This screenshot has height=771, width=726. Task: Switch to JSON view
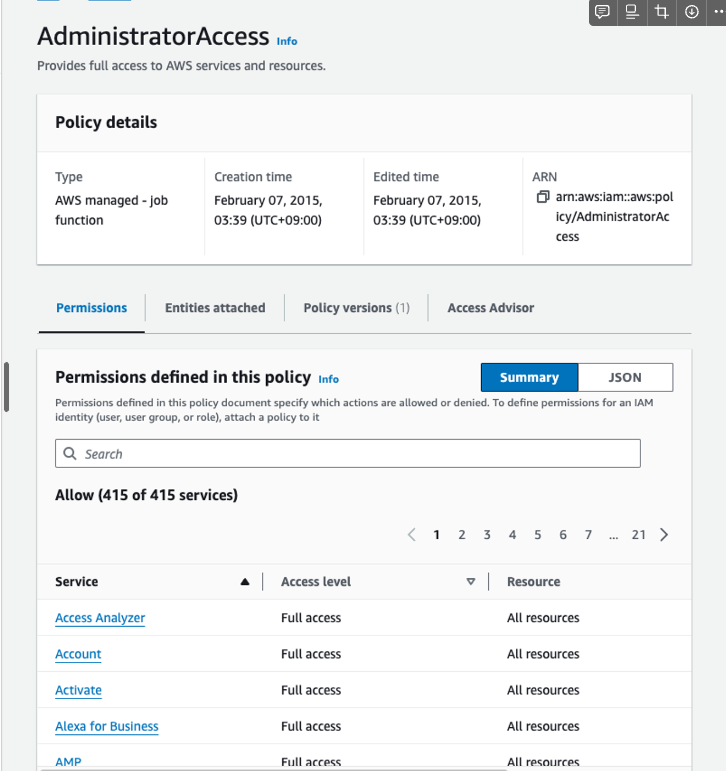625,377
